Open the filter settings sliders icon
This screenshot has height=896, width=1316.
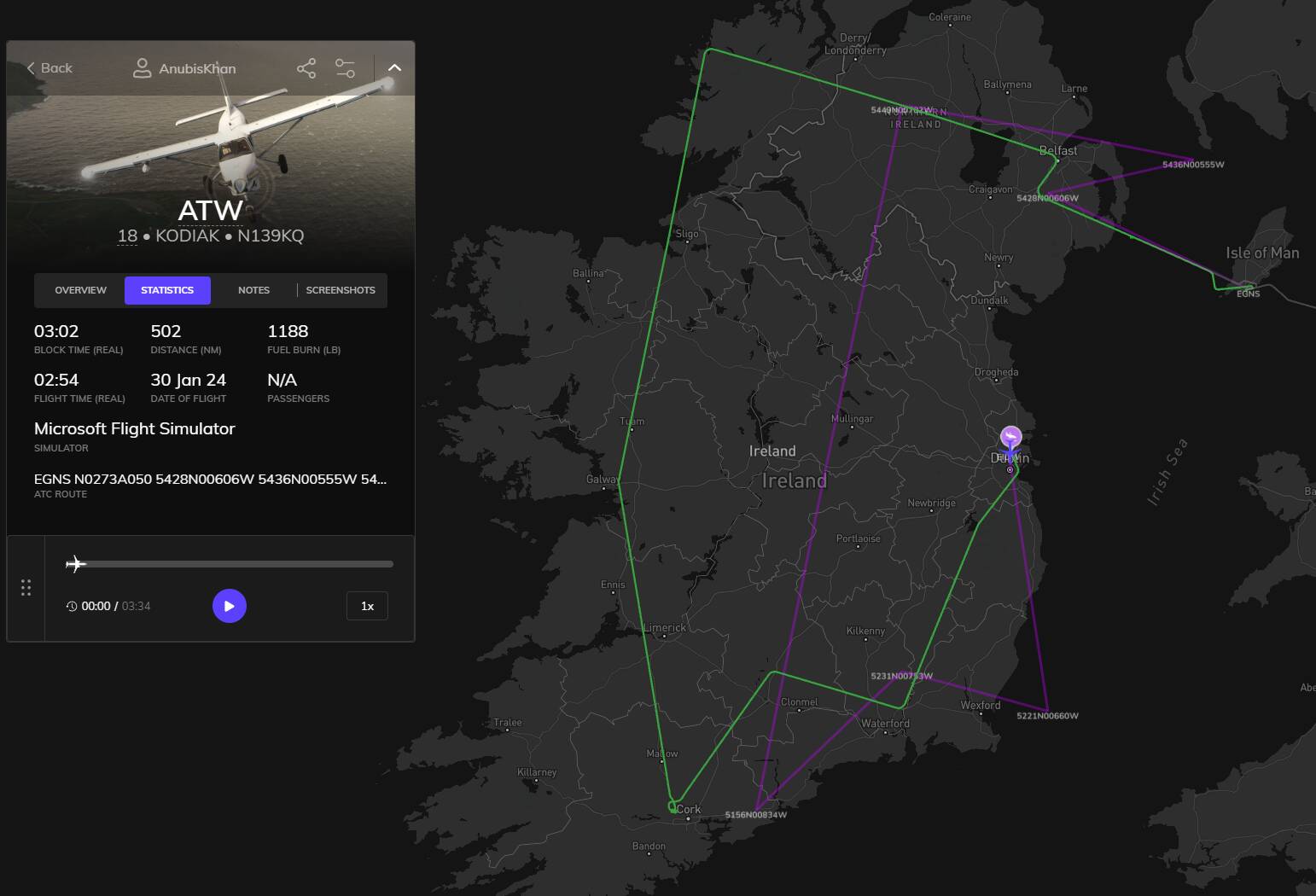345,68
